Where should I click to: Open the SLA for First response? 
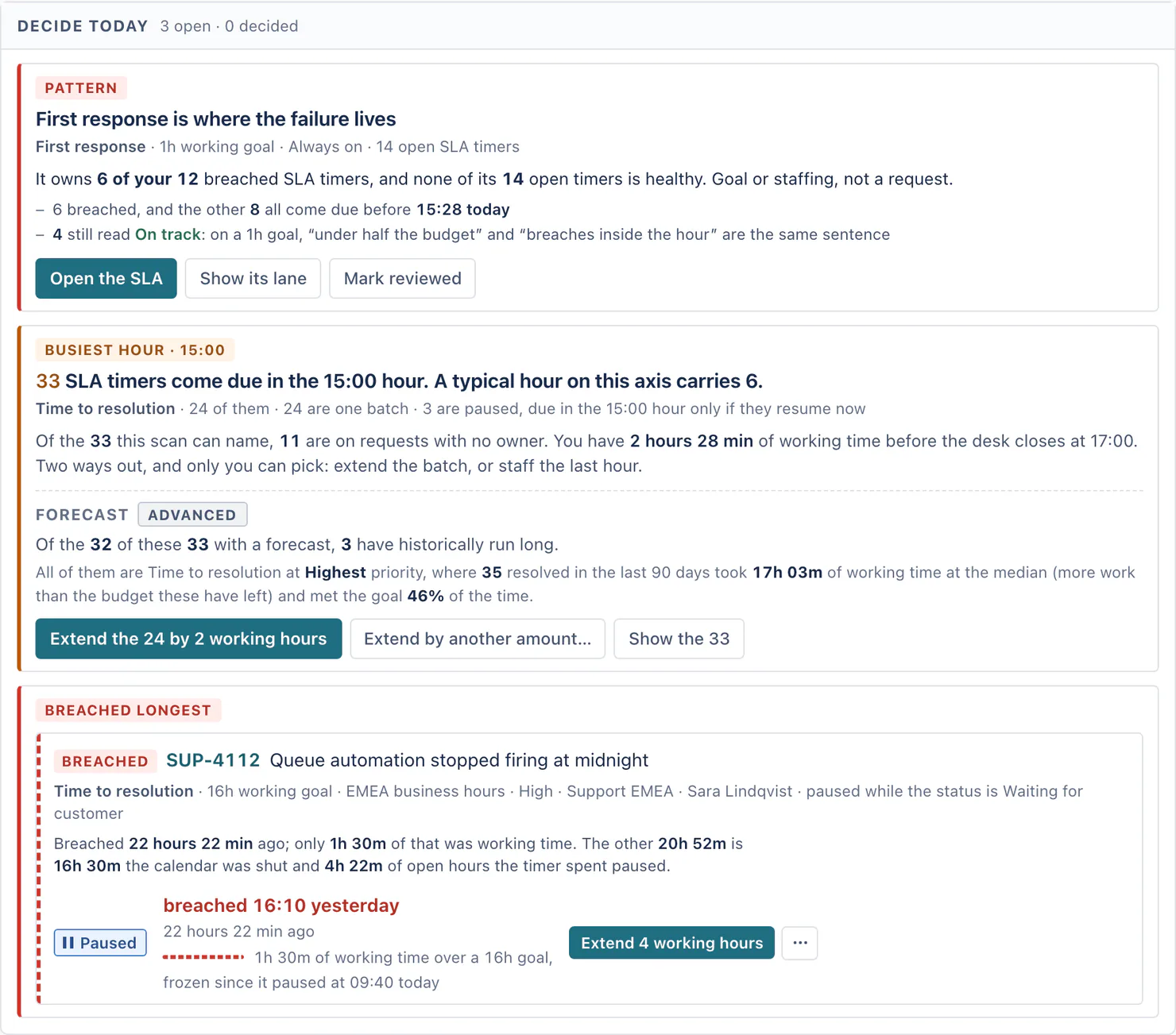106,278
